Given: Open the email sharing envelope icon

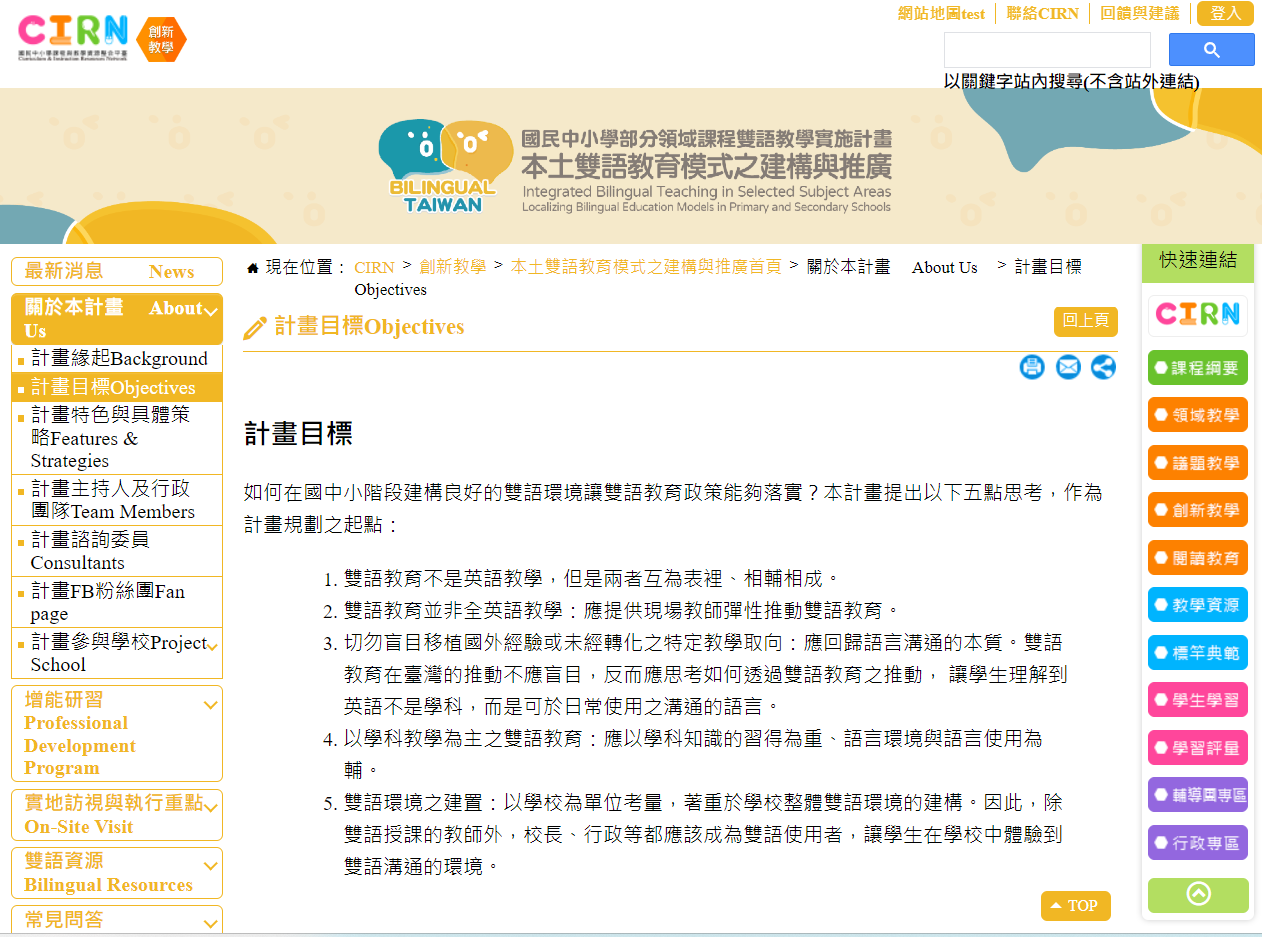Looking at the screenshot, I should (1067, 367).
